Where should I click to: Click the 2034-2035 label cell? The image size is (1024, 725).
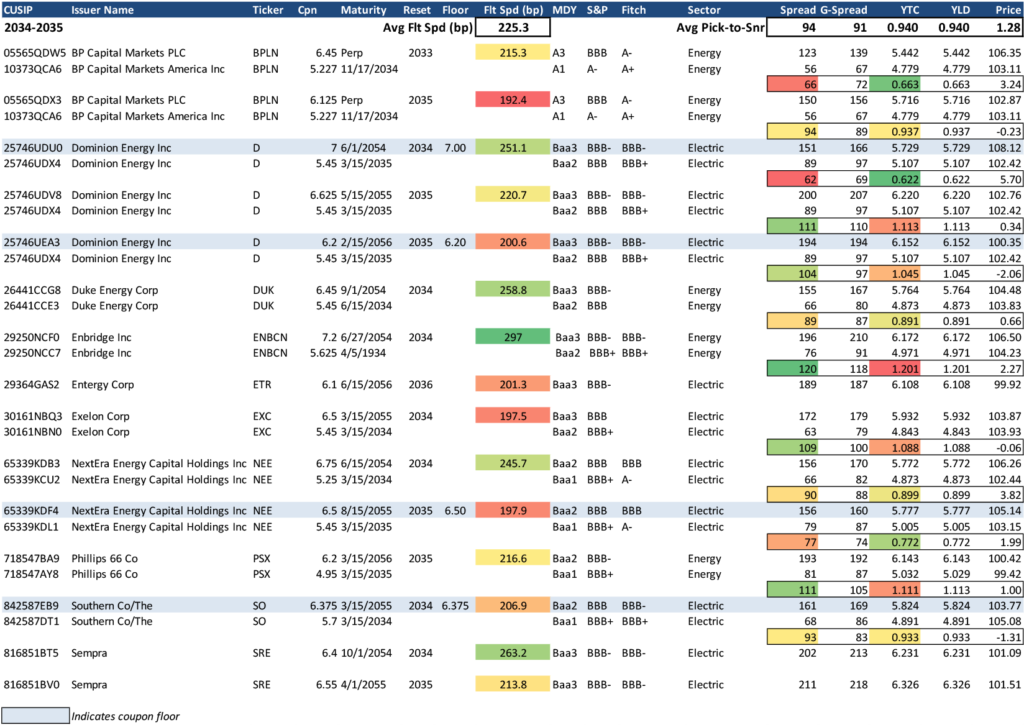[x=34, y=28]
